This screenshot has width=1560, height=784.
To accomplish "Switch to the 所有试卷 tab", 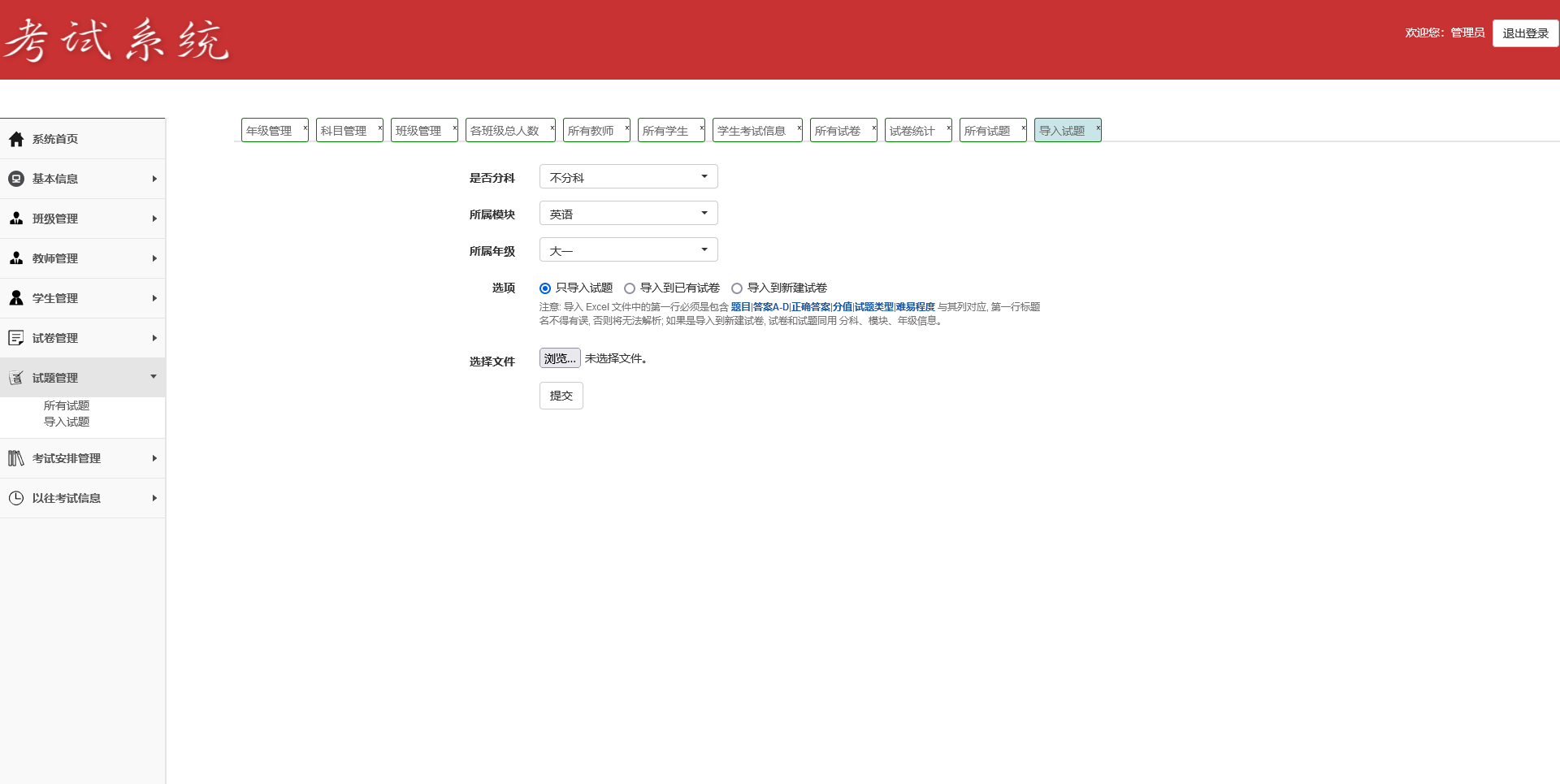I will 837,130.
